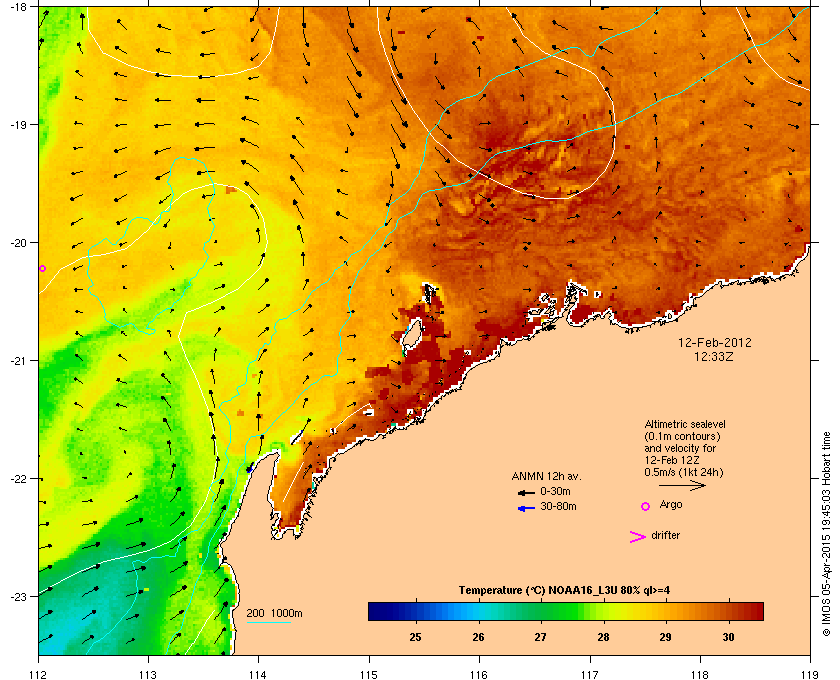840x680 pixels.
Task: Click the magenta Argo float marker near latitude -20
Action: (42, 268)
